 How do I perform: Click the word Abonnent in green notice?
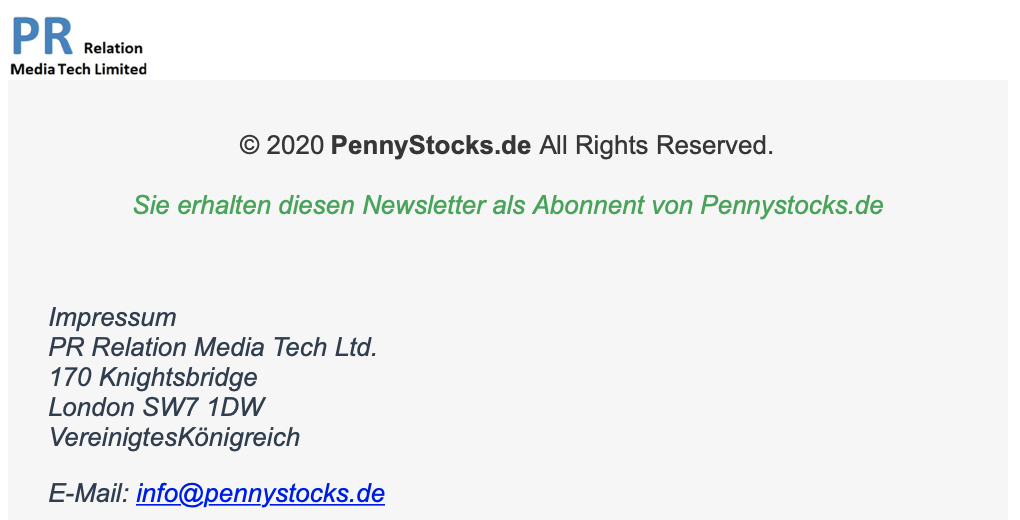588,206
